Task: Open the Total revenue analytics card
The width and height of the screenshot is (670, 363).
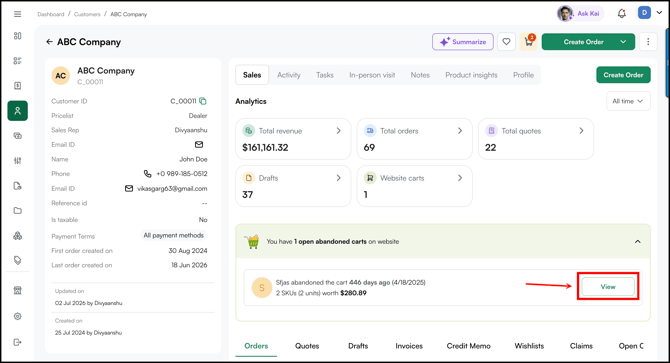Action: pyautogui.click(x=293, y=139)
